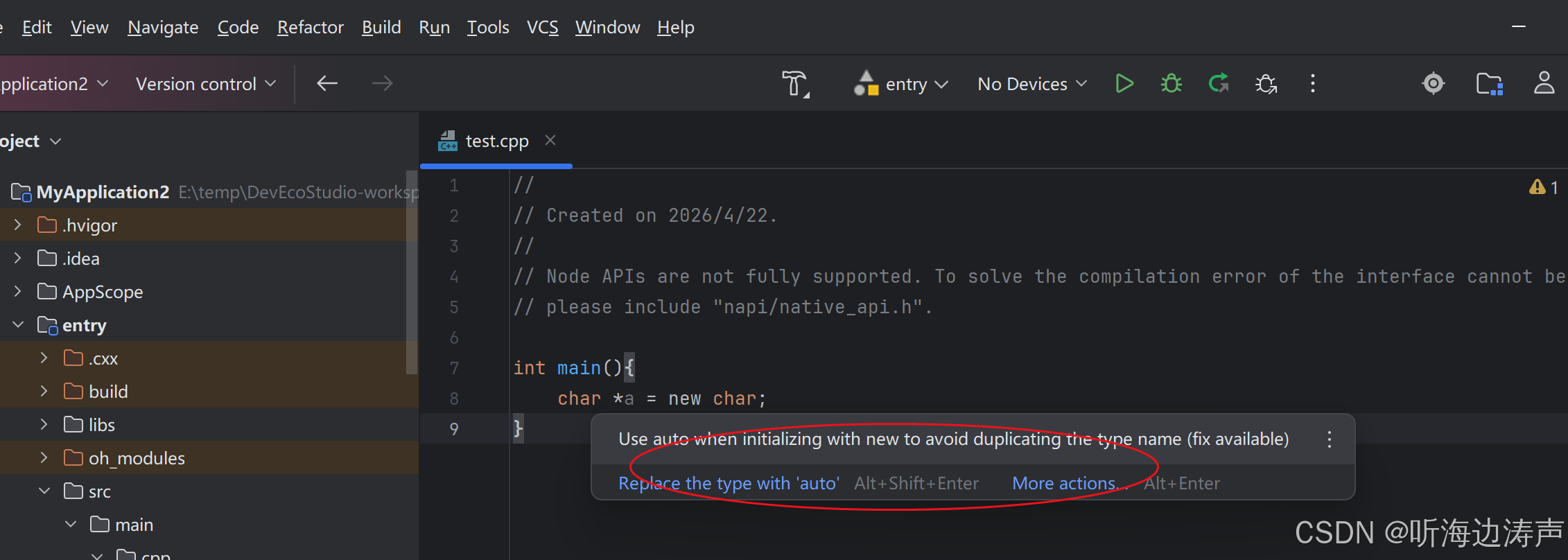The image size is (1568, 560).
Task: Select the MyApplication2 project root
Action: pyautogui.click(x=103, y=192)
